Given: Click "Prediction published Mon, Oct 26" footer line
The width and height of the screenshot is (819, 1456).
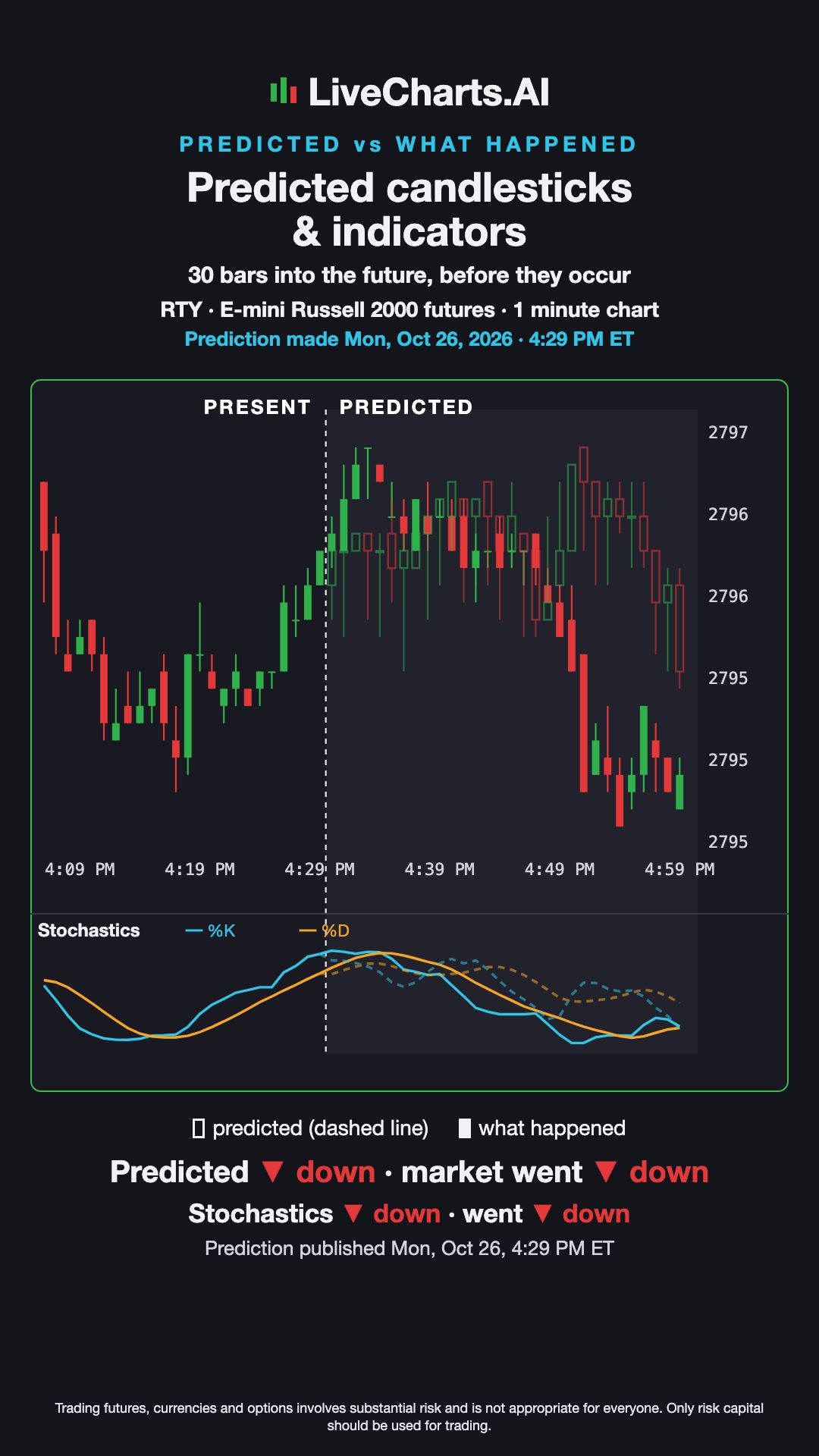Looking at the screenshot, I should point(409,1248).
